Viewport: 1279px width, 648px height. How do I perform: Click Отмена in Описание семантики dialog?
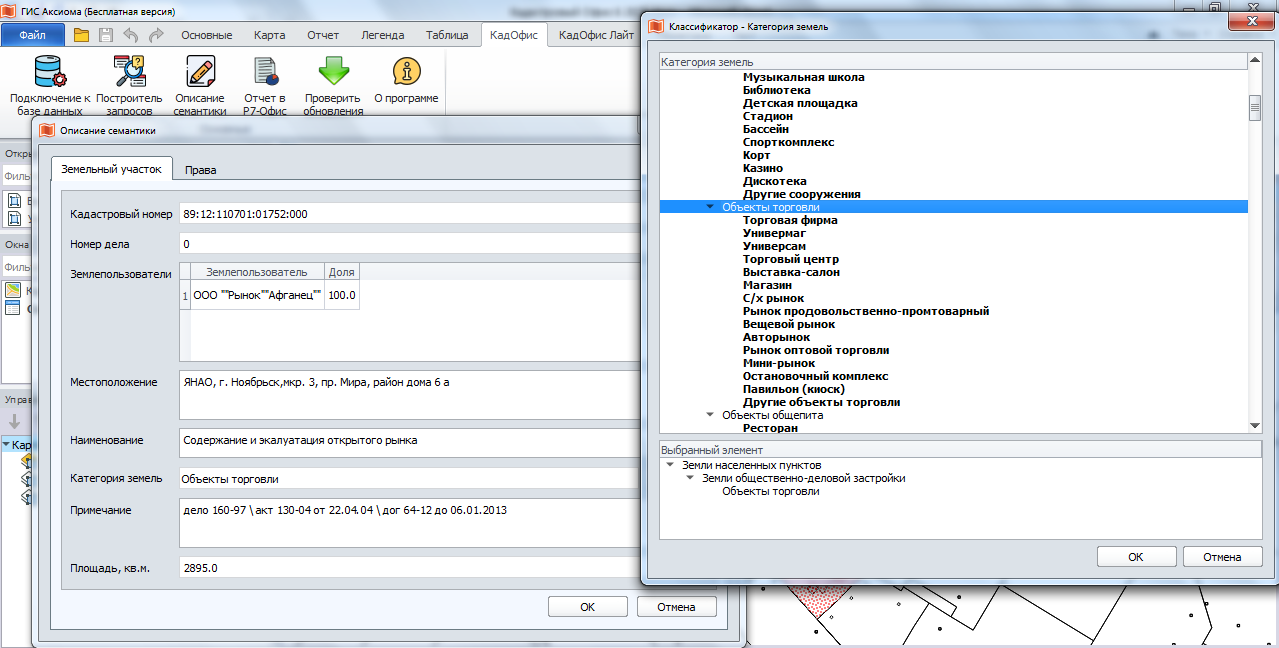click(676, 607)
